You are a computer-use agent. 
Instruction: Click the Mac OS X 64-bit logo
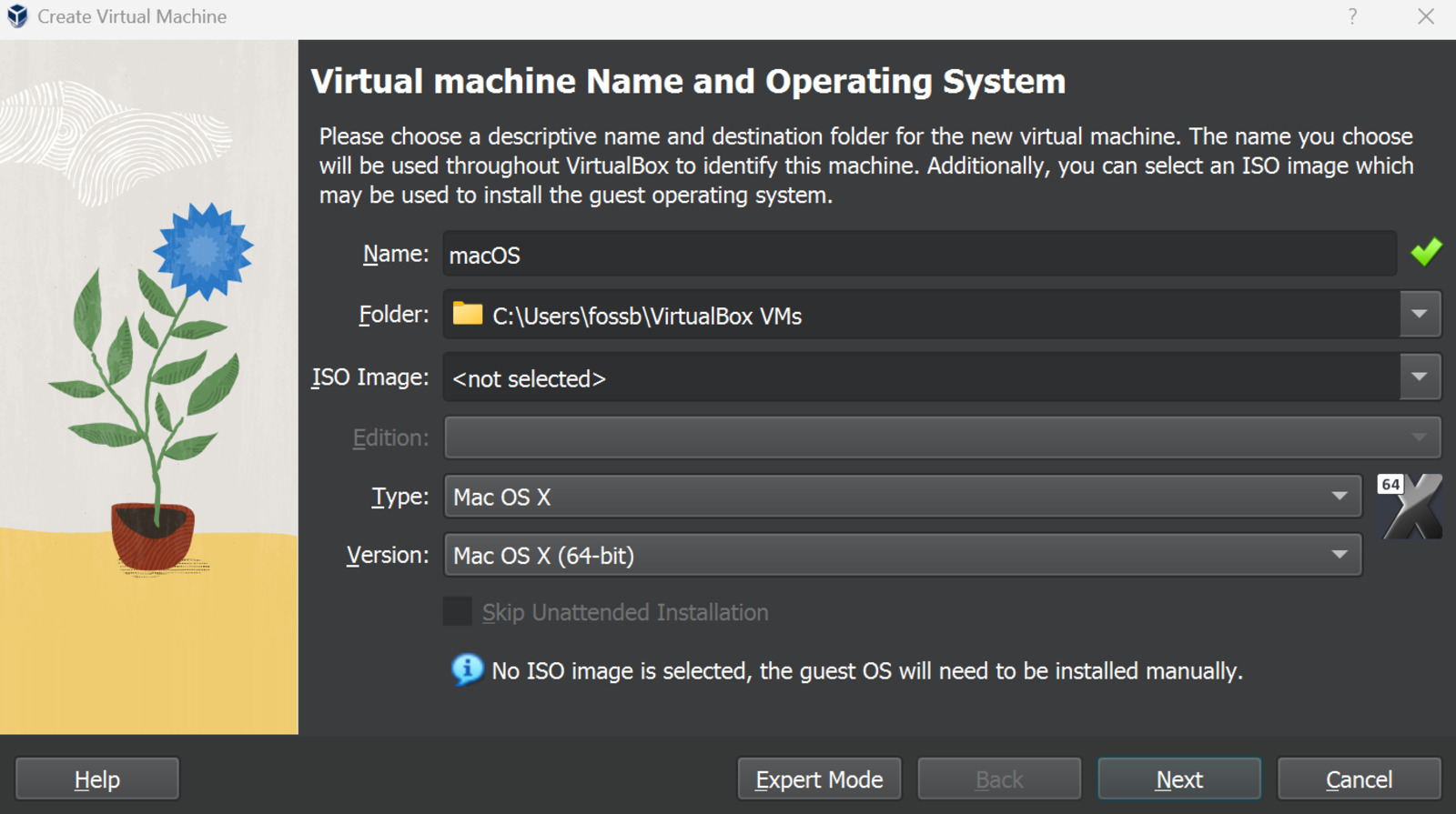point(1410,507)
